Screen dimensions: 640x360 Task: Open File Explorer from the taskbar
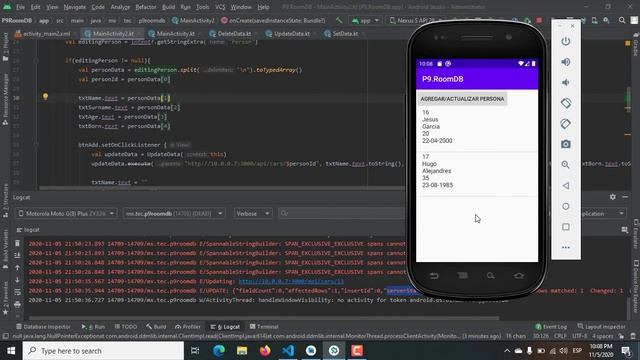click(x=242, y=351)
